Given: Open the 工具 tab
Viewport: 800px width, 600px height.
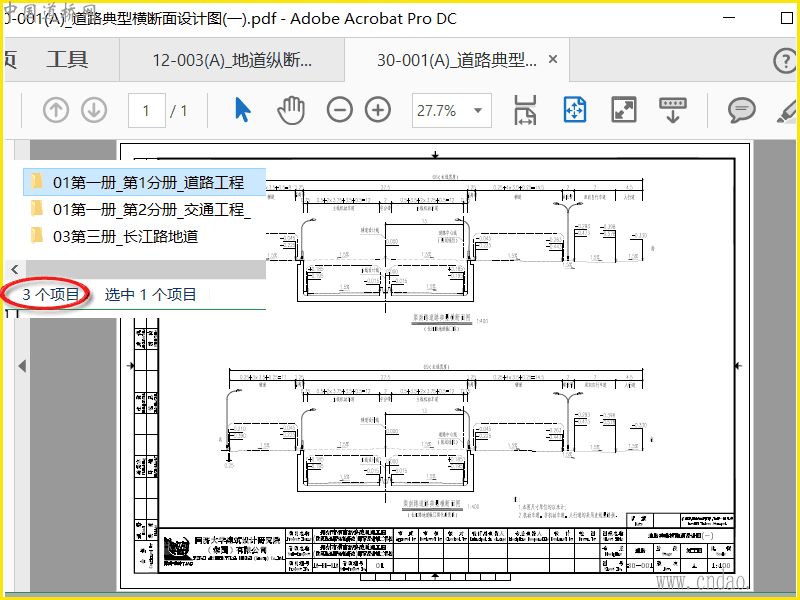Looking at the screenshot, I should 67,60.
